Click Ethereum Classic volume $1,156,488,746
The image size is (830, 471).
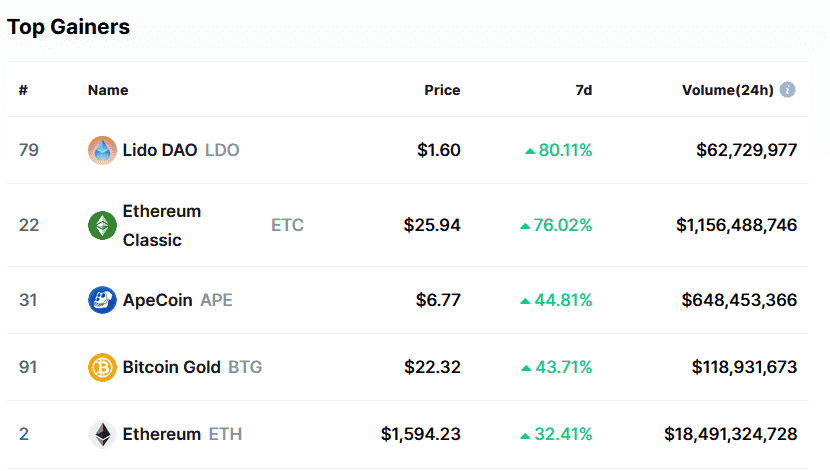click(736, 225)
